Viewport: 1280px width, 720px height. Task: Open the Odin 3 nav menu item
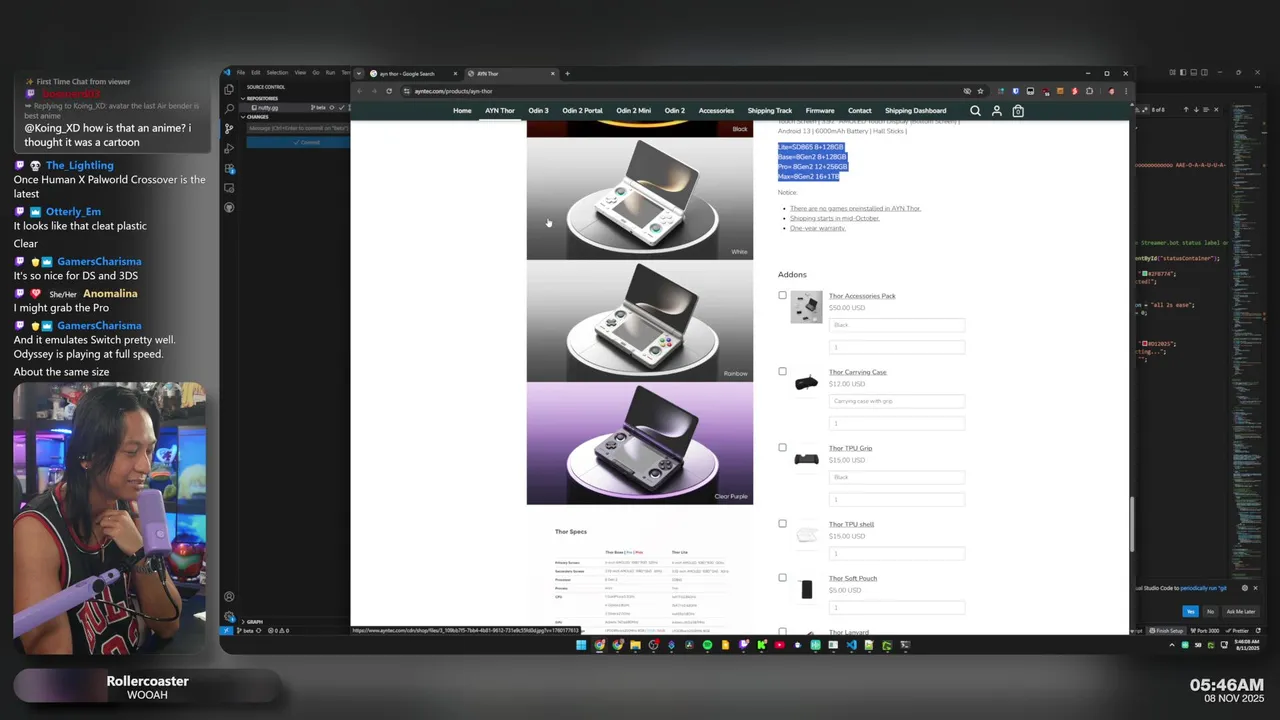click(538, 111)
